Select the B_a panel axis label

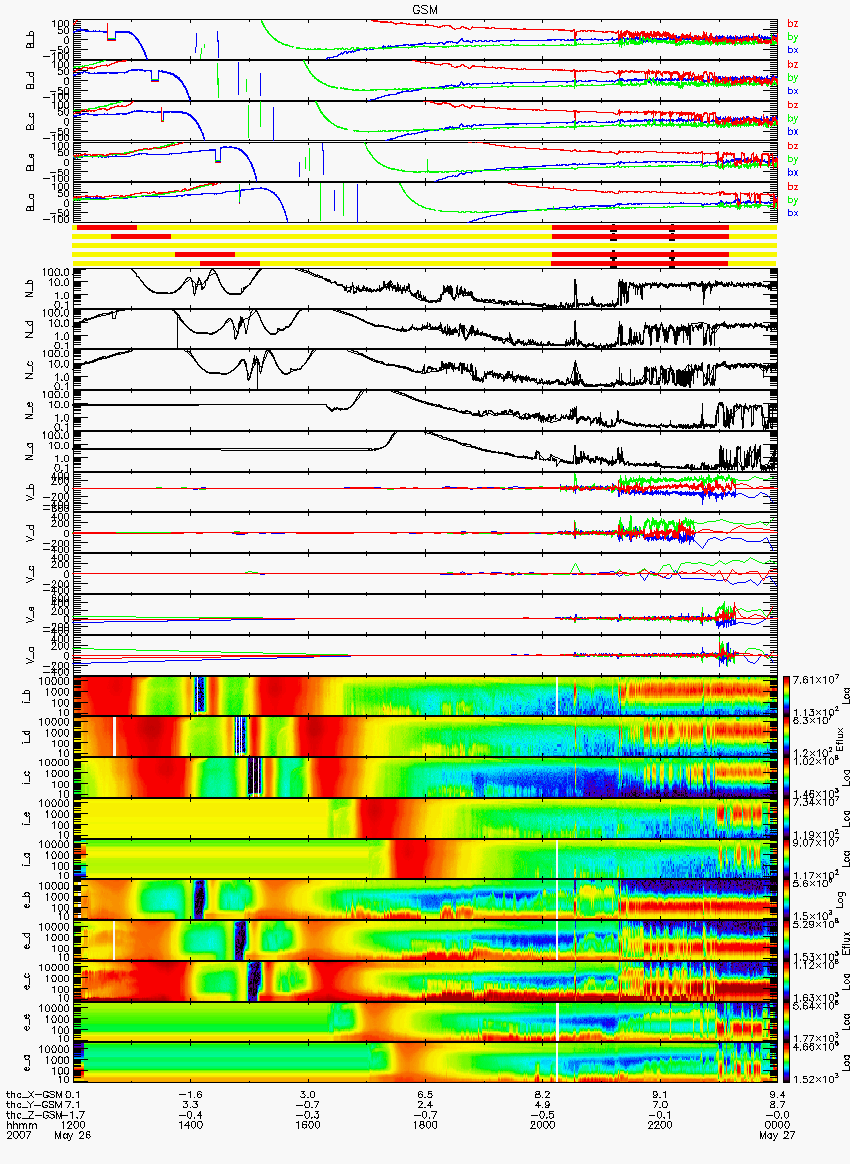(30, 203)
